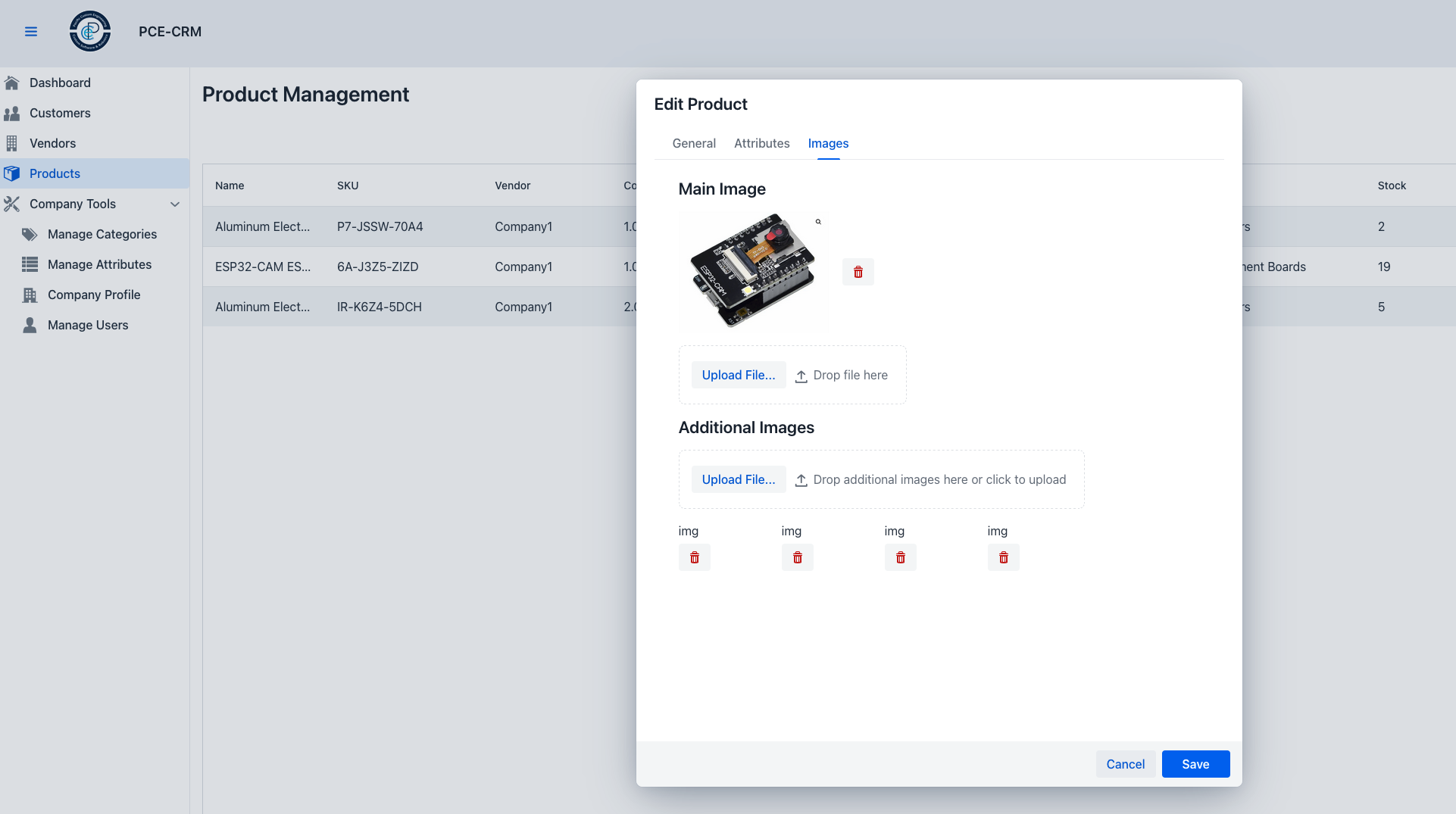
Task: Delete the fourth additional image
Action: pos(1003,558)
